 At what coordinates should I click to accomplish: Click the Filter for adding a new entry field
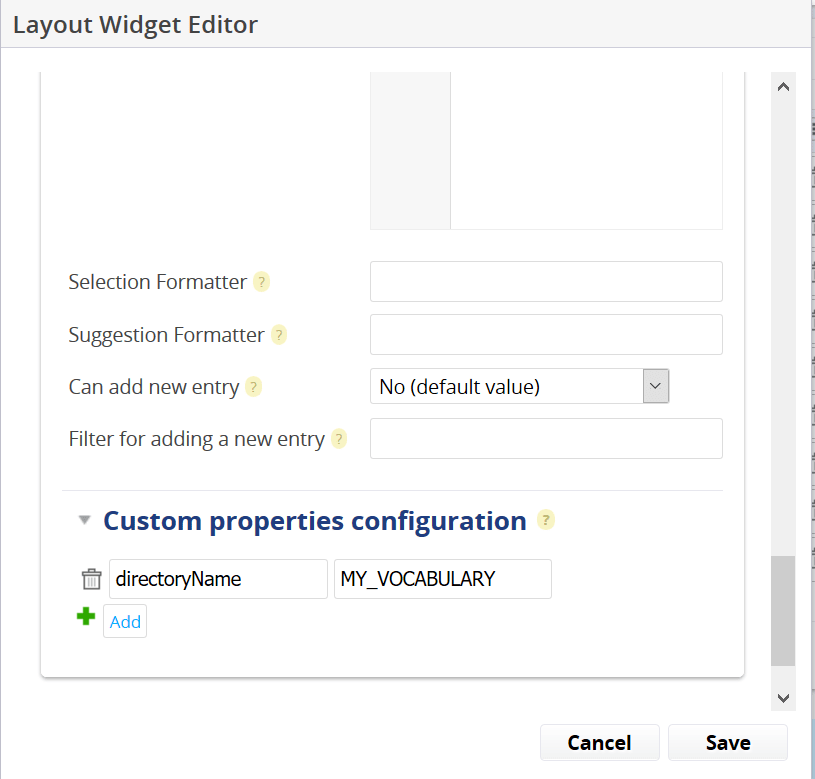[x=546, y=439]
